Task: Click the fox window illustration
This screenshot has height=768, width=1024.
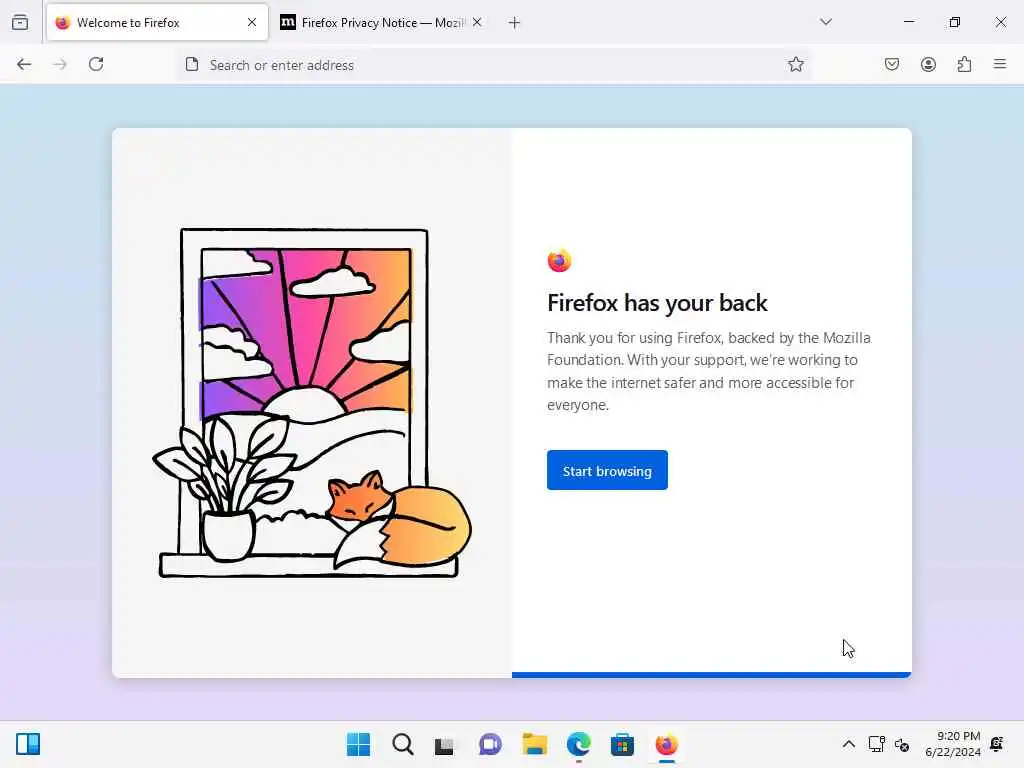Action: point(312,404)
